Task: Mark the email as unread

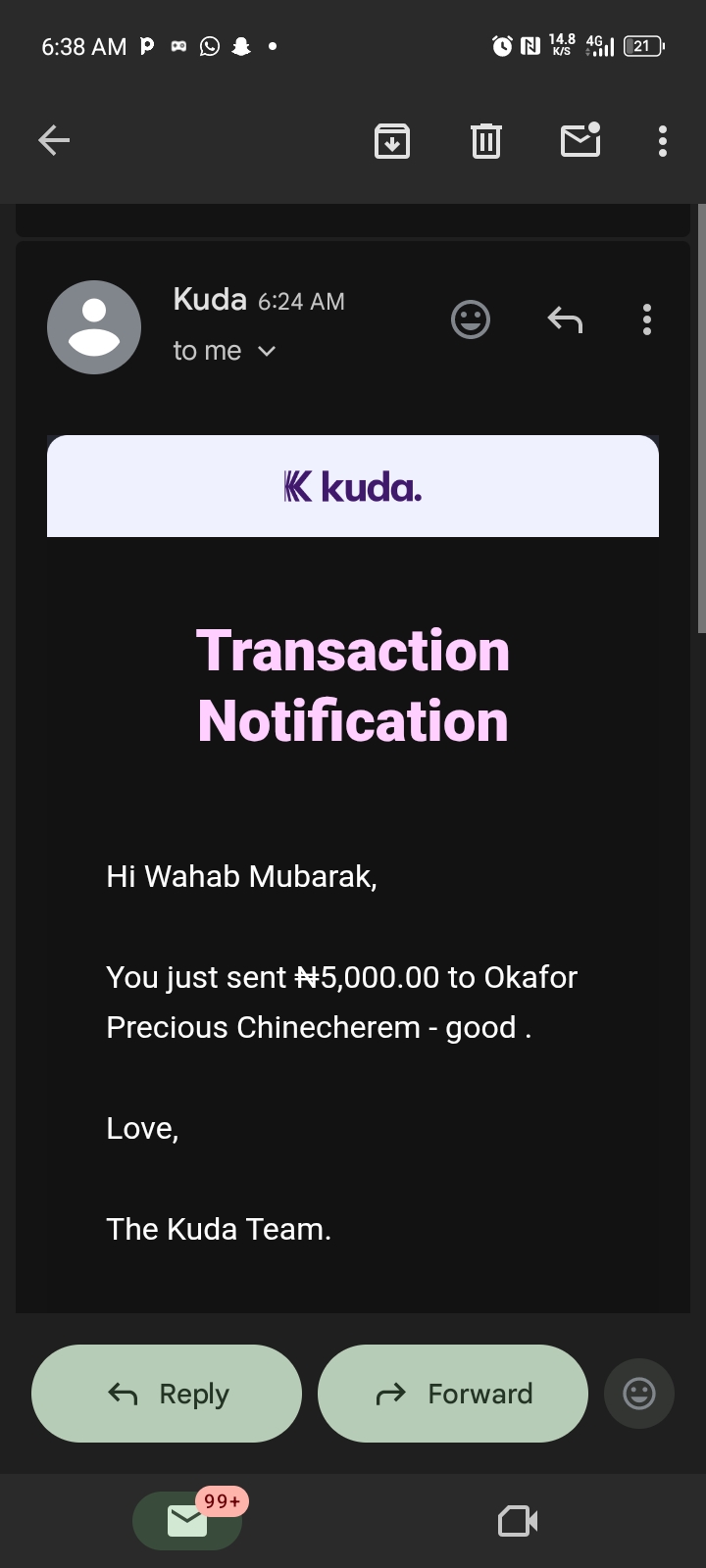Action: coord(580,141)
